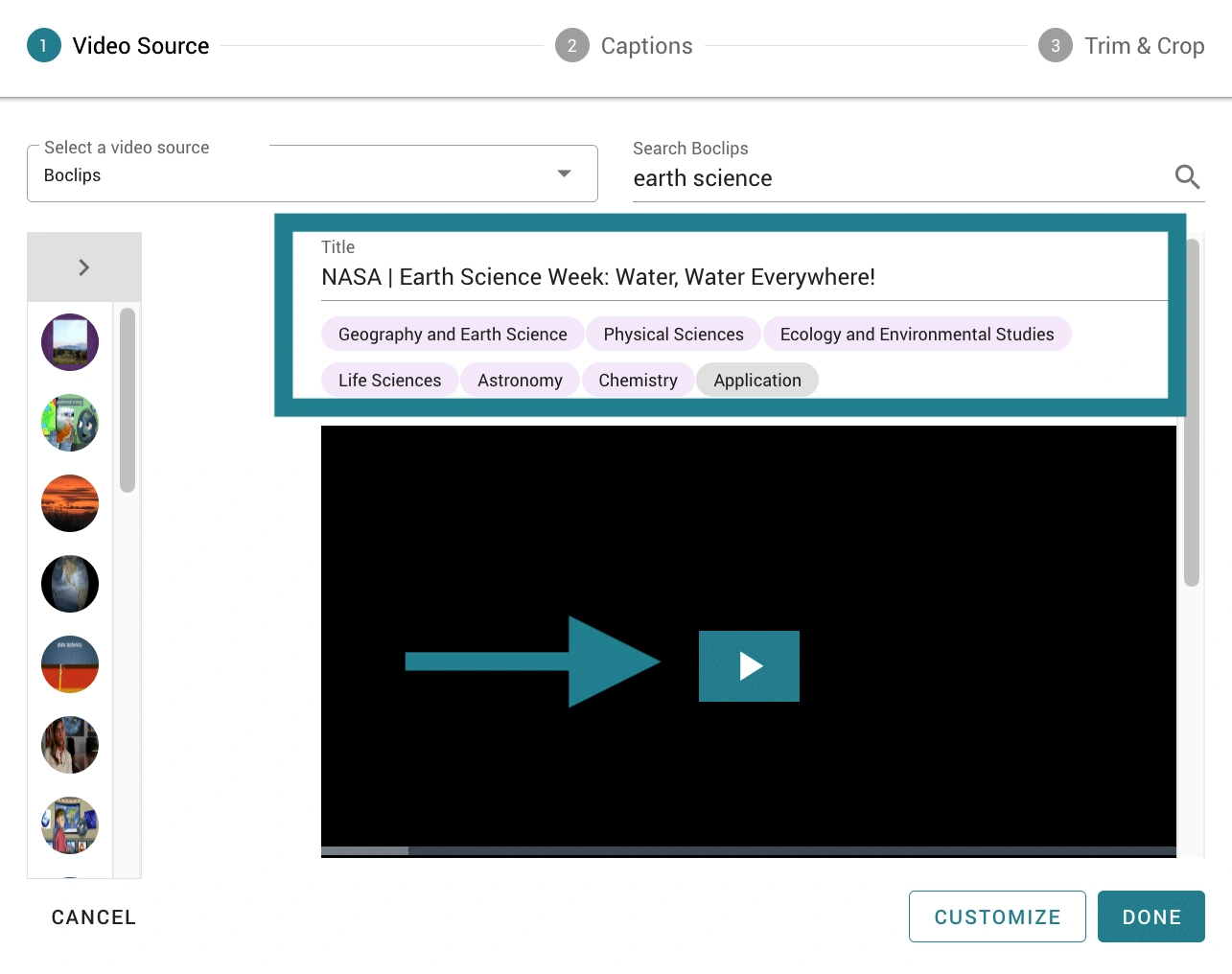Viewport: 1232px width, 974px height.
Task: Click the search magnifier icon
Action: pos(1187,177)
